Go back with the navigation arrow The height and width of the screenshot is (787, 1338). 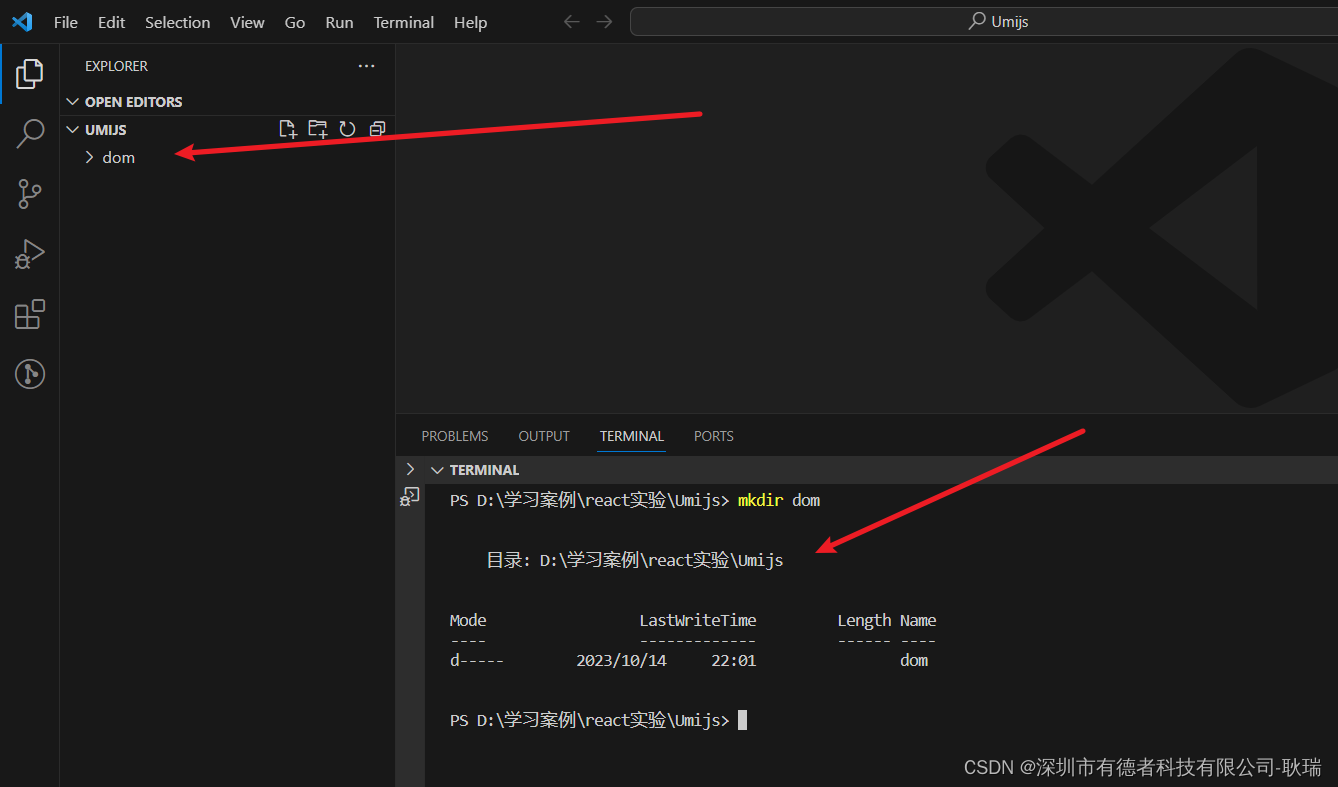point(572,22)
